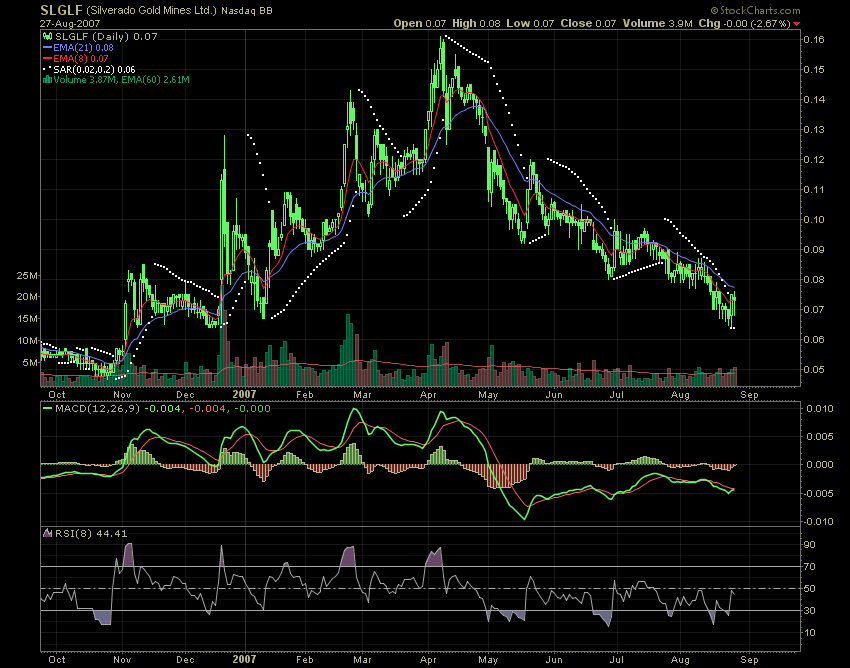This screenshot has height=668, width=850.
Task: Click the RSI(8) 44.41 indicator legend
Action: pyautogui.click(x=91, y=534)
